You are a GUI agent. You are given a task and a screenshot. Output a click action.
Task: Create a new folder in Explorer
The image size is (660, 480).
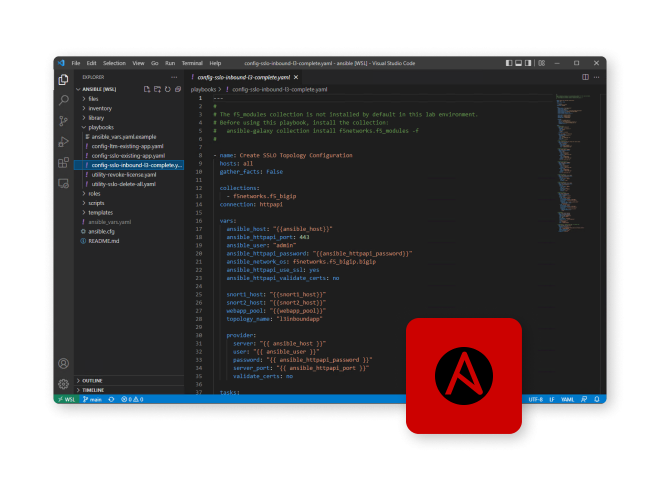click(x=157, y=89)
